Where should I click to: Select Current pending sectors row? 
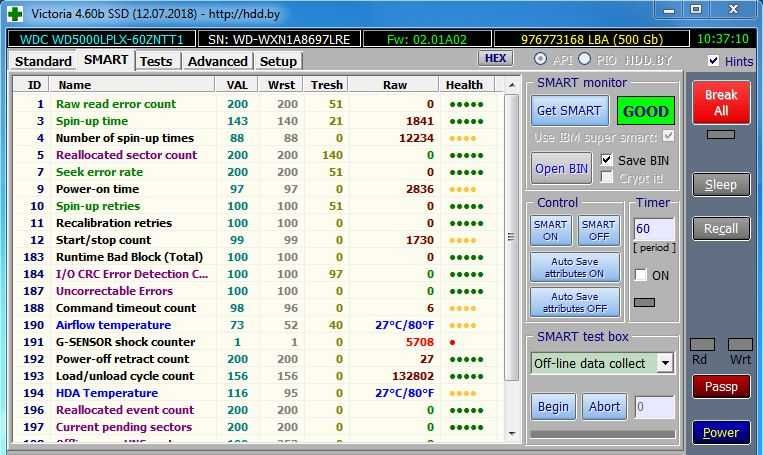point(258,427)
